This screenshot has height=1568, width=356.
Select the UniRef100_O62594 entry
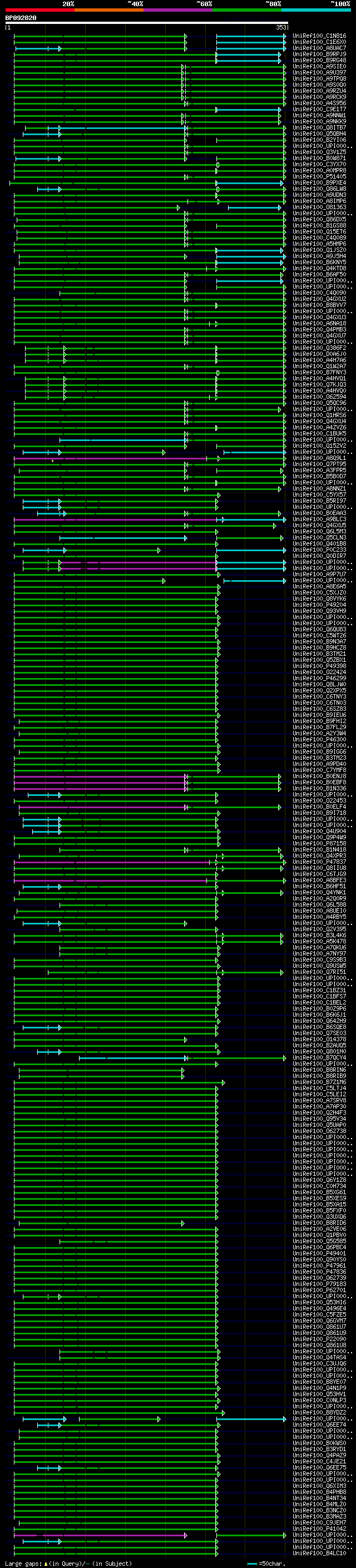319,397
